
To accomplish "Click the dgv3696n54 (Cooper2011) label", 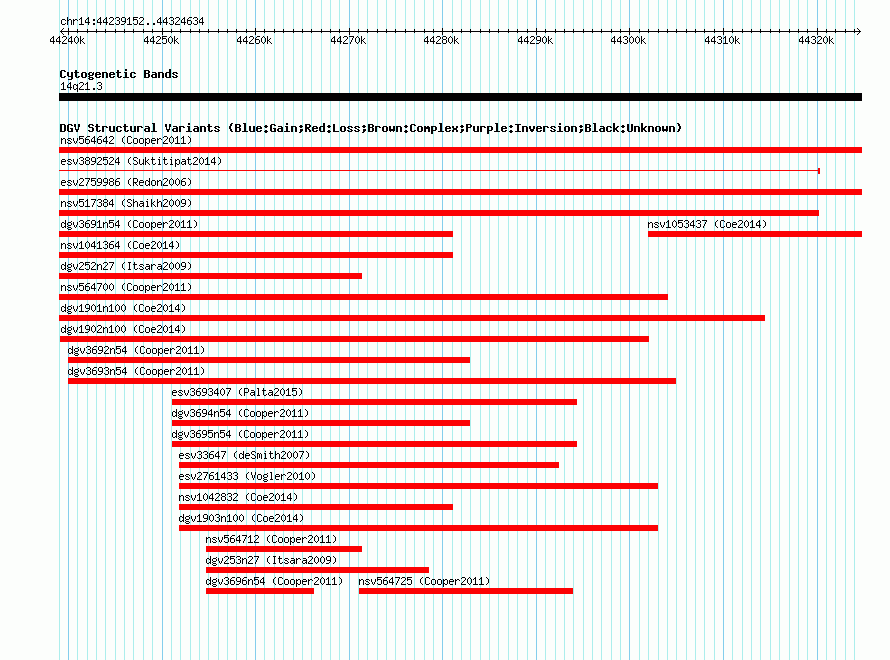I will [x=274, y=581].
